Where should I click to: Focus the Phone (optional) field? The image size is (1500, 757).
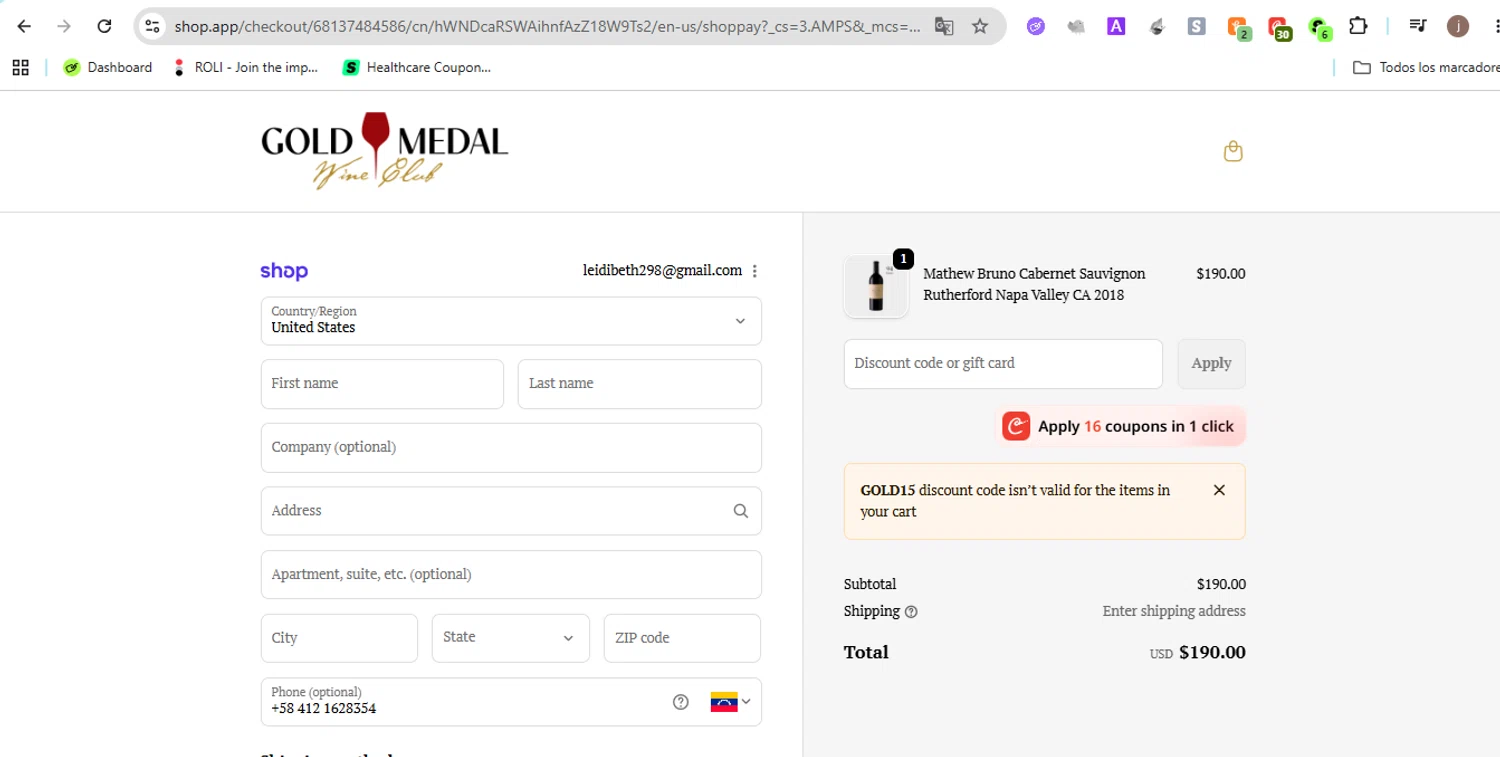tap(511, 702)
